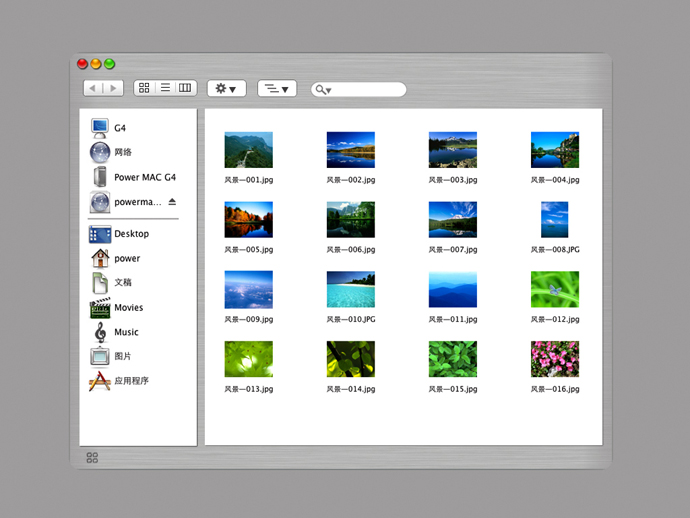The height and width of the screenshot is (518, 690).
Task: Click the file name 风景—012.jpg
Action: 555,319
